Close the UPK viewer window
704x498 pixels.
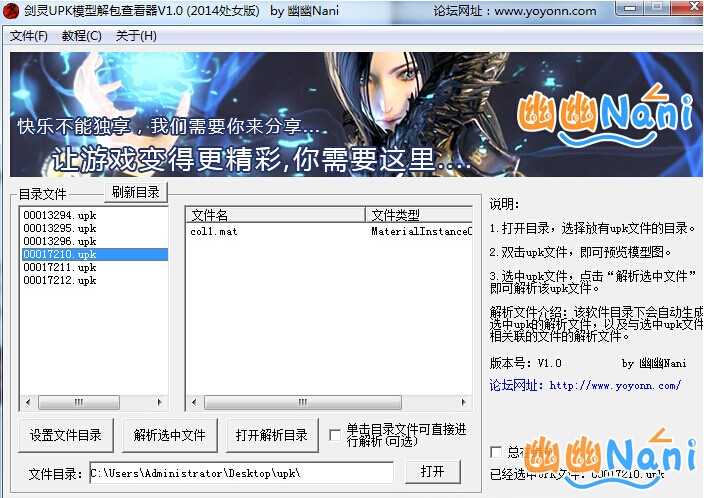[687, 8]
